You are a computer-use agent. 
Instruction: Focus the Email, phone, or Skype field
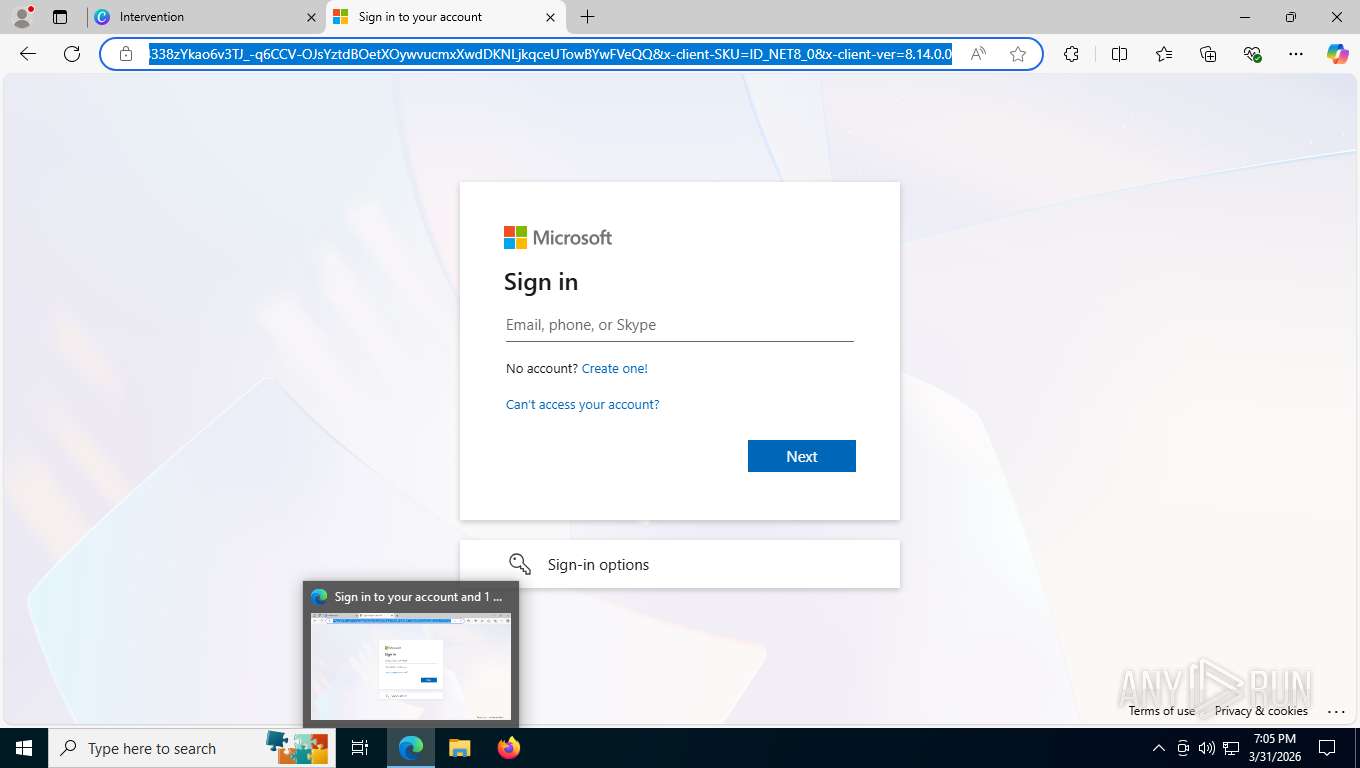click(x=680, y=325)
